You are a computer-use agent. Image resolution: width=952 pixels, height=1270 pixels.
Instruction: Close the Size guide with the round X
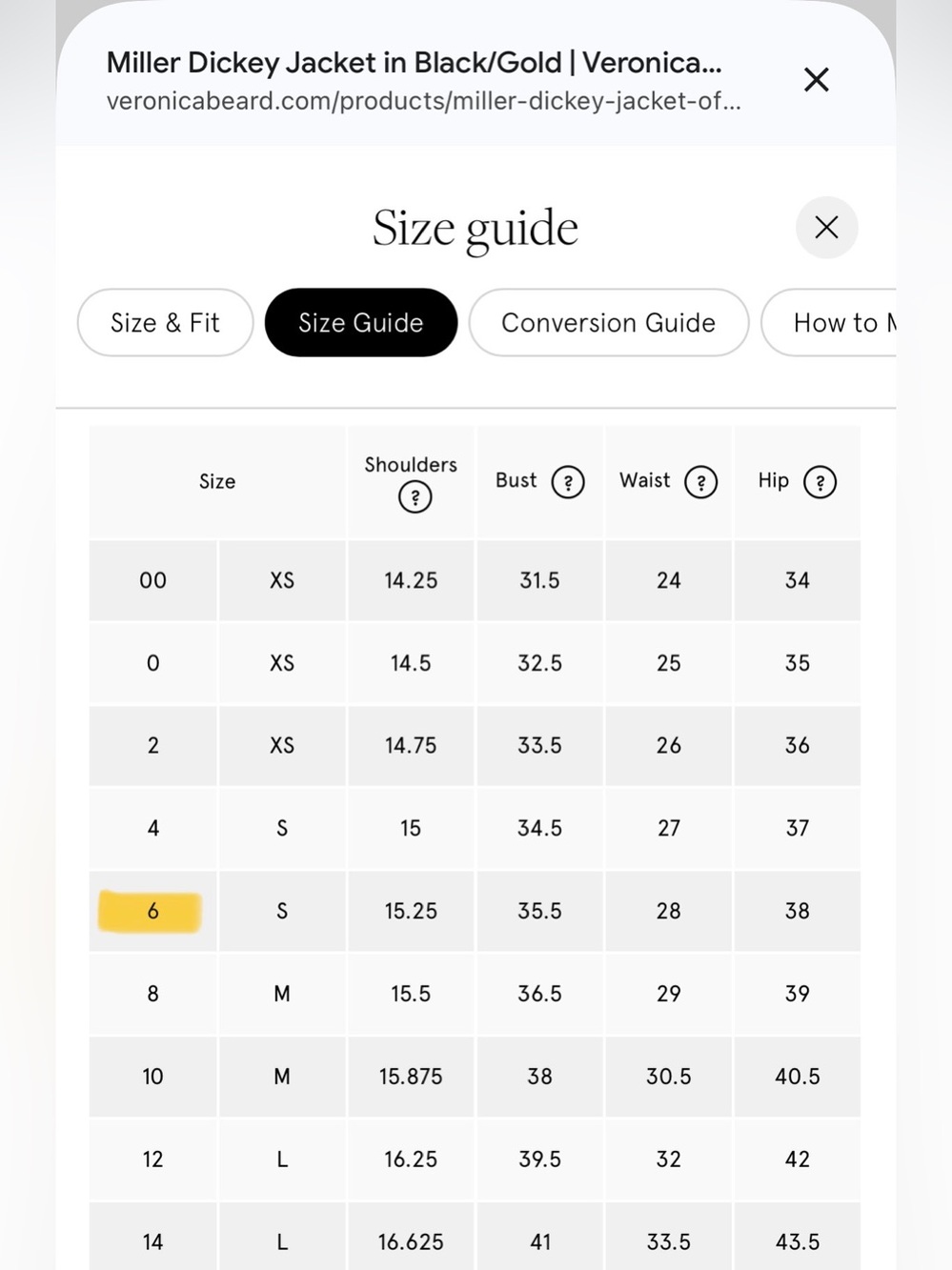tap(826, 228)
